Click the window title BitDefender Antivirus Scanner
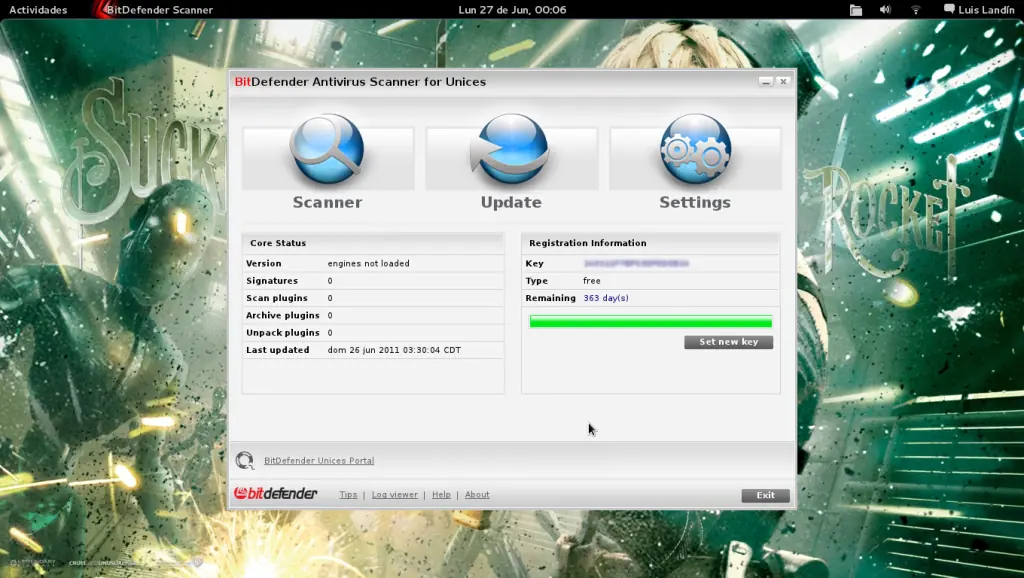Screen dimensions: 1024x578 [360, 82]
